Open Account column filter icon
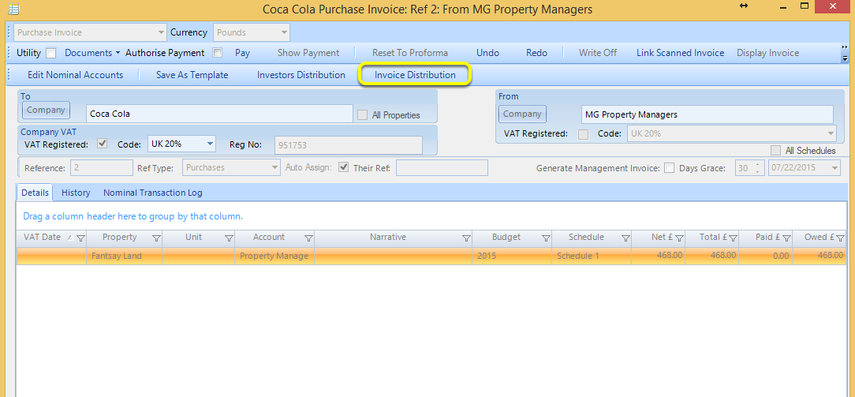855x397 pixels. [309, 238]
